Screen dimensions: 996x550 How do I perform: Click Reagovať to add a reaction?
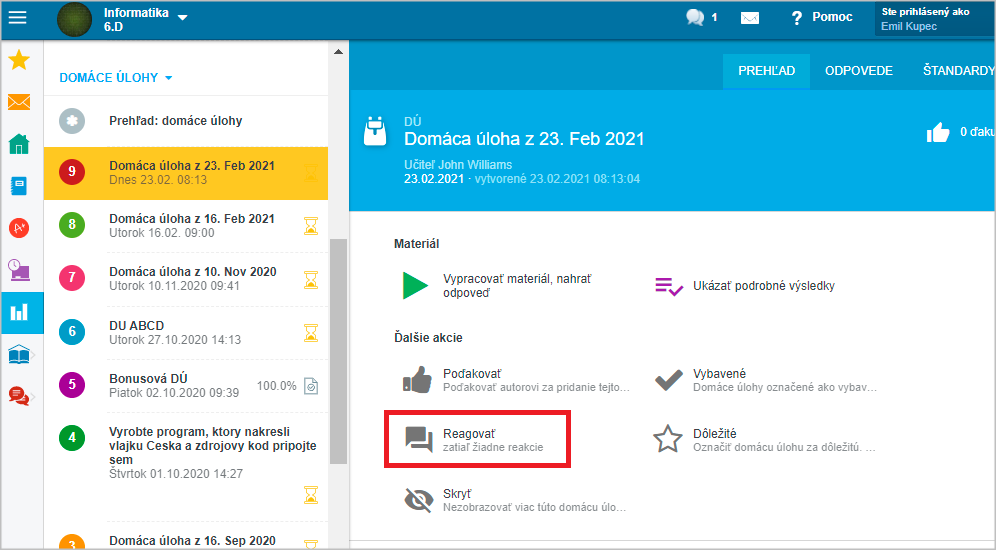pos(477,439)
